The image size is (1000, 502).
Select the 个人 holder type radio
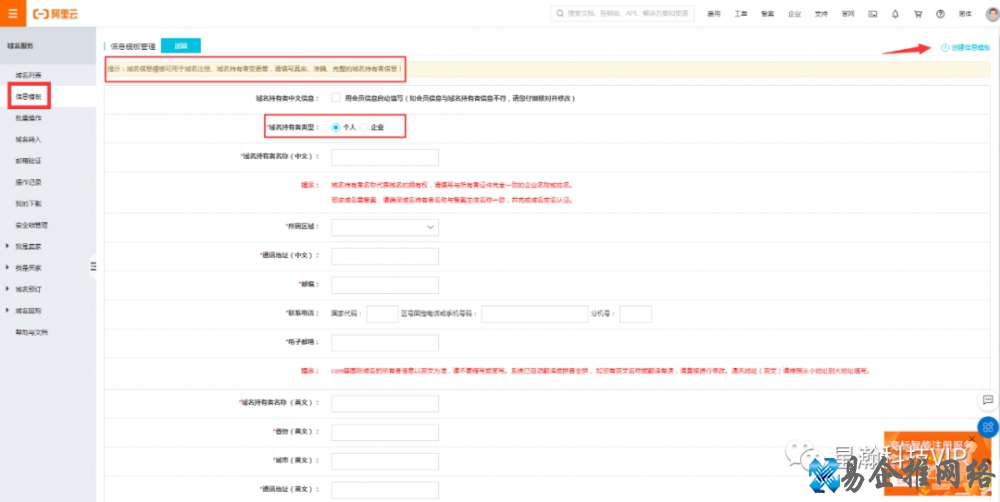coord(335,127)
